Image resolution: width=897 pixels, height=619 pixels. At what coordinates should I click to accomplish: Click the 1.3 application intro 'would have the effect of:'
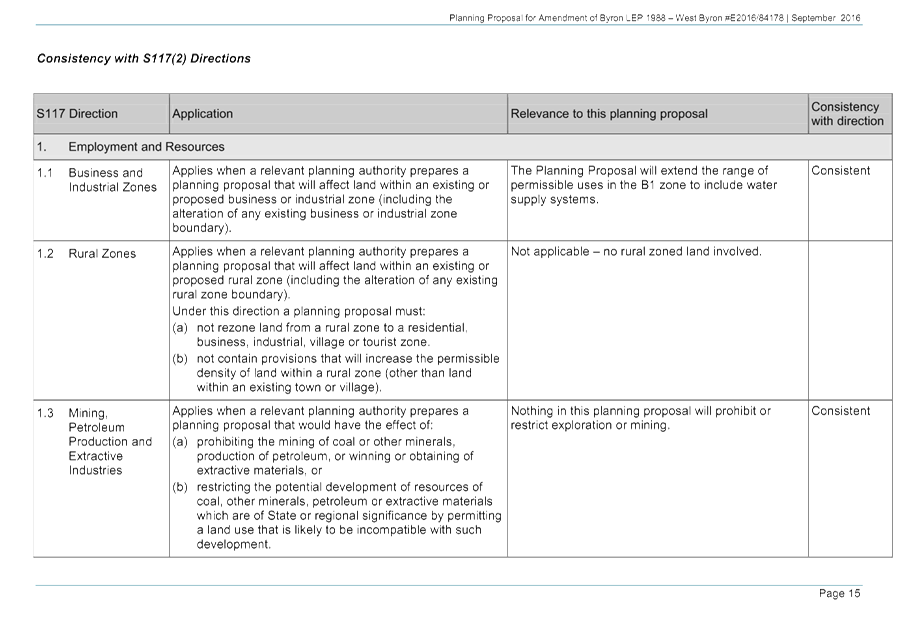pos(320,418)
